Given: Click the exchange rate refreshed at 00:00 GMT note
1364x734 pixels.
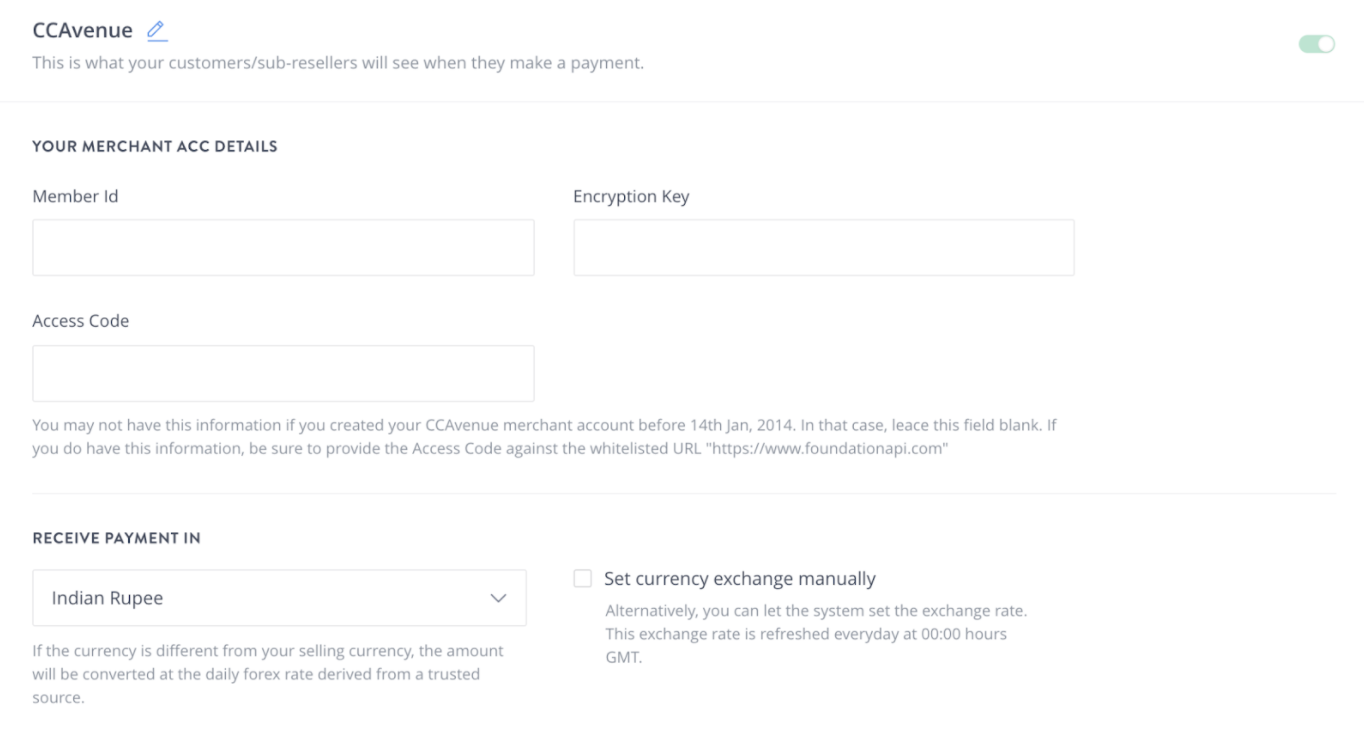Looking at the screenshot, I should click(x=805, y=634).
